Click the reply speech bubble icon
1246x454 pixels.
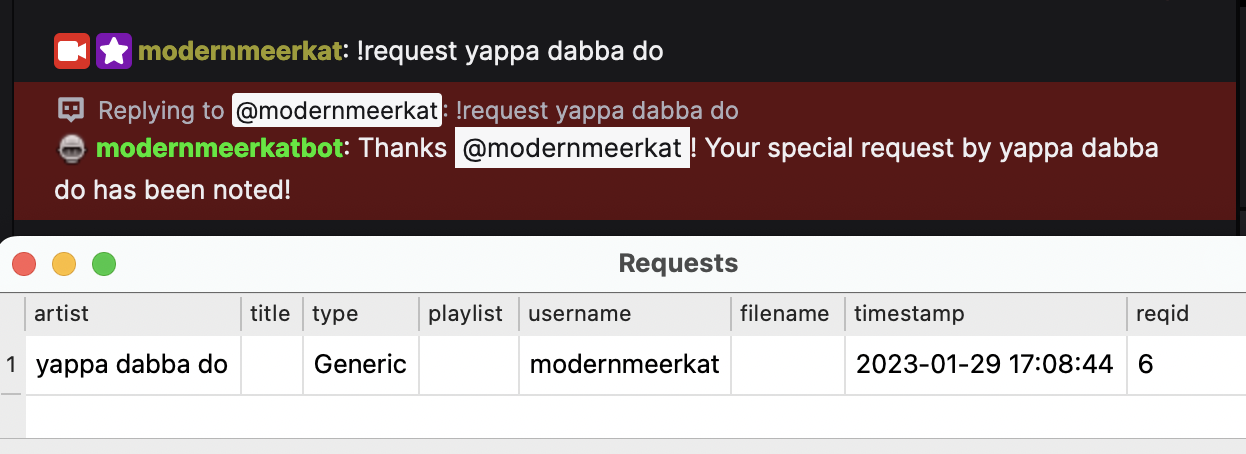(x=70, y=110)
